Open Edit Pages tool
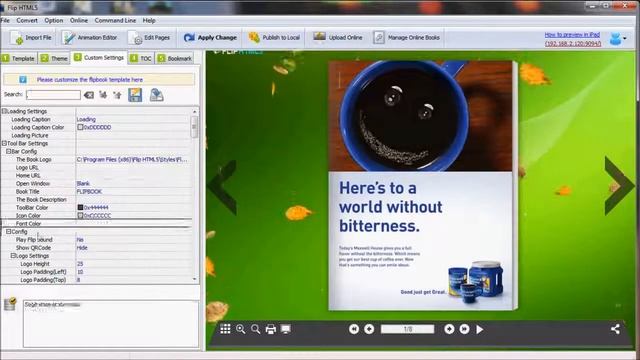Viewport: 640px width, 360px height. click(x=149, y=38)
